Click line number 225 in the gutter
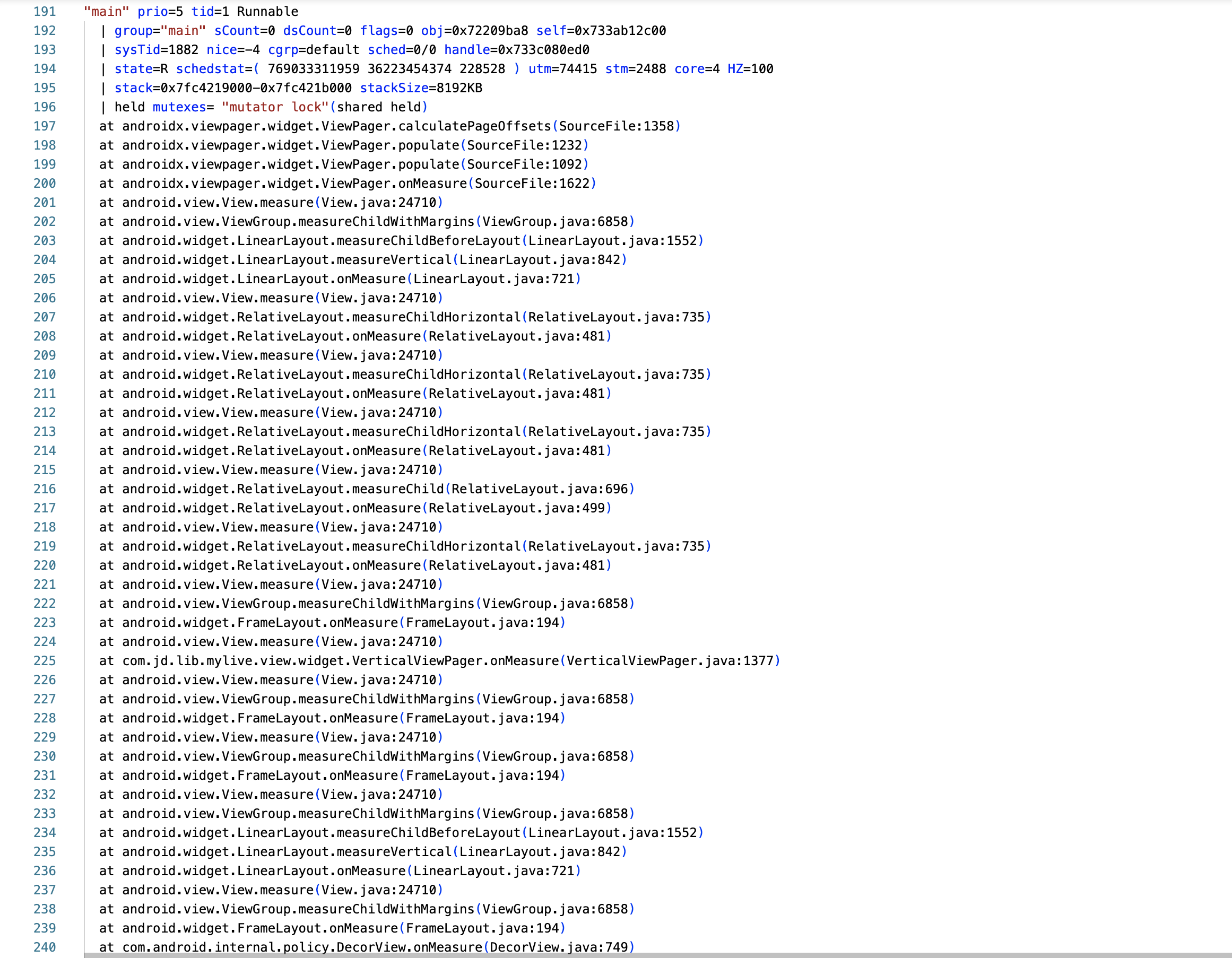The image size is (1232, 958). (x=45, y=660)
